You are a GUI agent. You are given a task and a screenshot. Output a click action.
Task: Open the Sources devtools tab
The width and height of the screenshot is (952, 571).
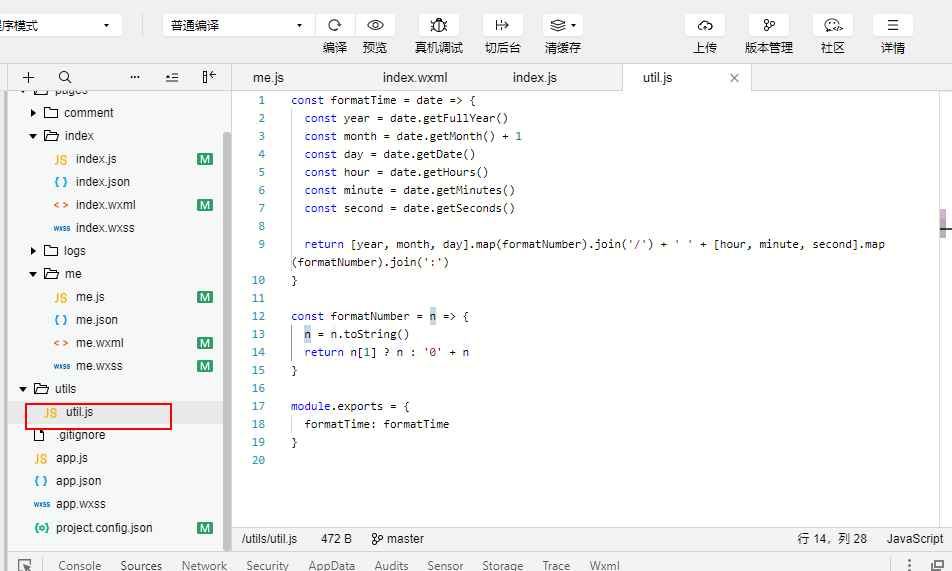click(141, 565)
